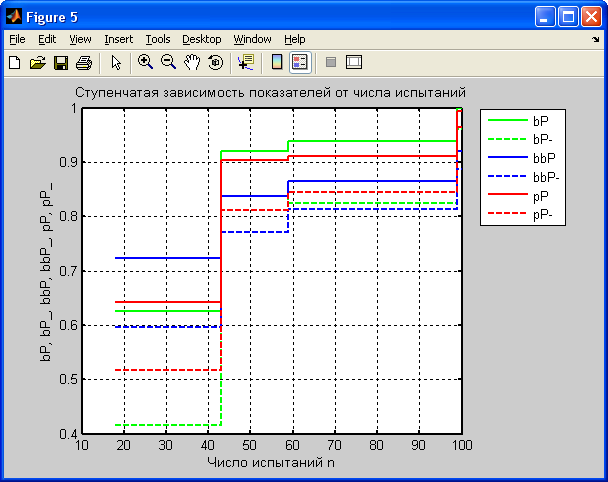Click the x-axis label Число испытаний n
The width and height of the screenshot is (608, 482).
pyautogui.click(x=271, y=463)
